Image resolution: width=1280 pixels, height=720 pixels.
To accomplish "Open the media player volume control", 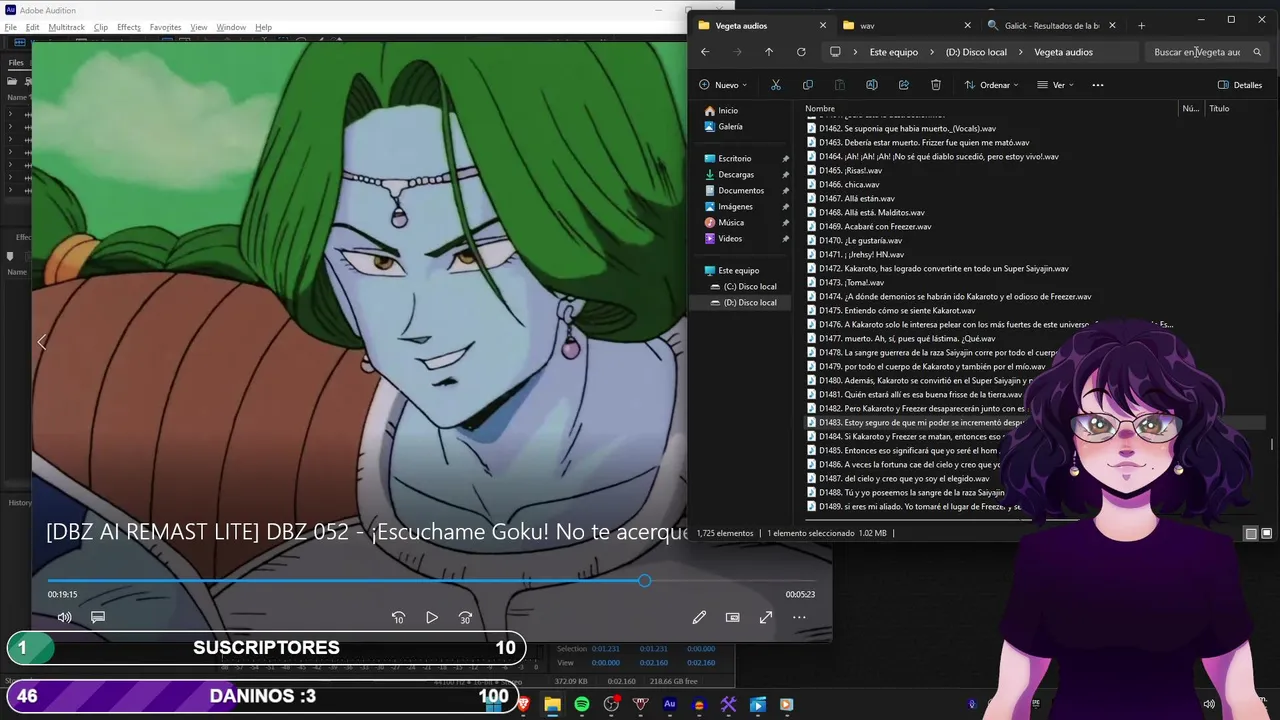I will point(65,618).
